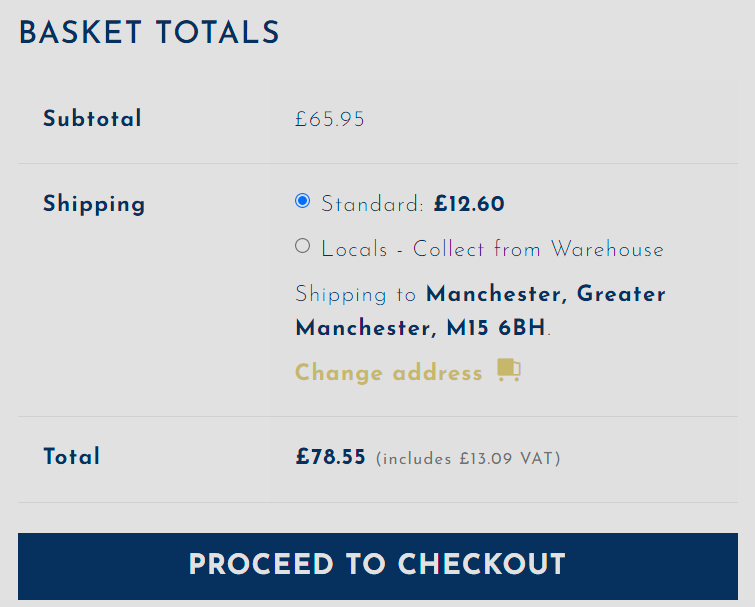Click the 'Manchester, Greater' address line
The image size is (755, 607).
546,294
